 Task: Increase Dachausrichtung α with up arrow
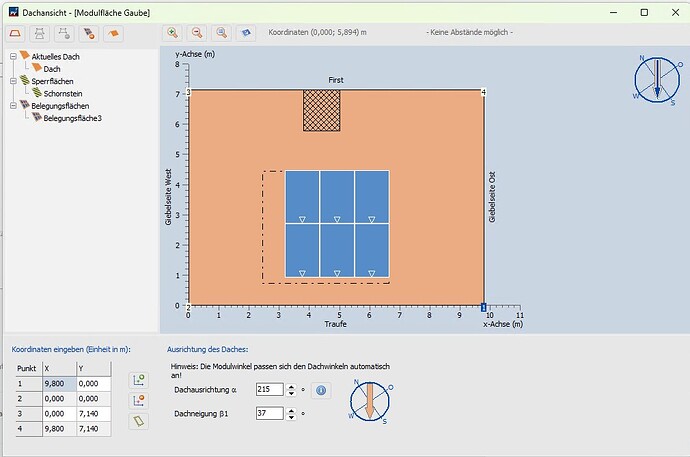point(291,387)
